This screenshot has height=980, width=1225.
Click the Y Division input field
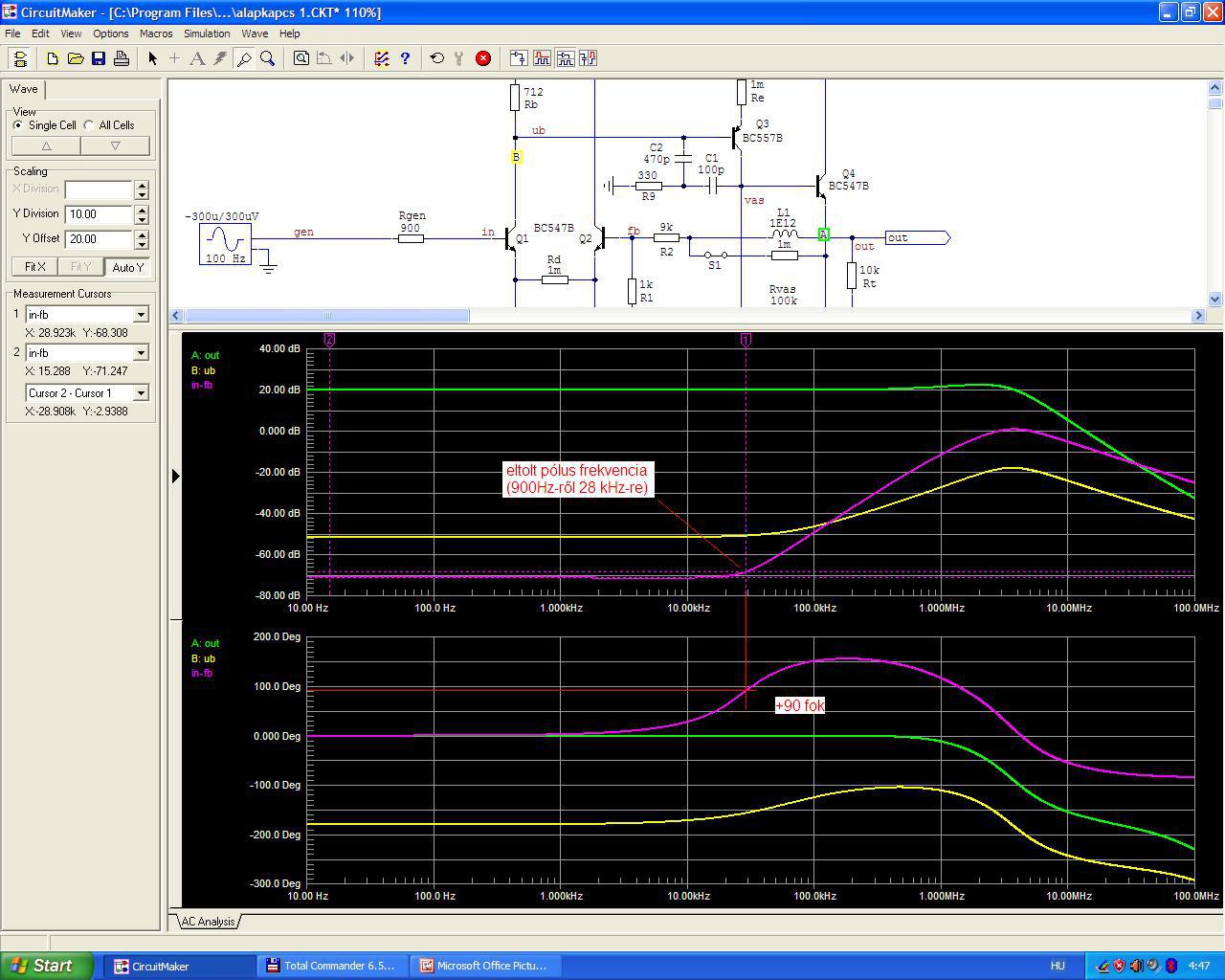click(x=99, y=214)
